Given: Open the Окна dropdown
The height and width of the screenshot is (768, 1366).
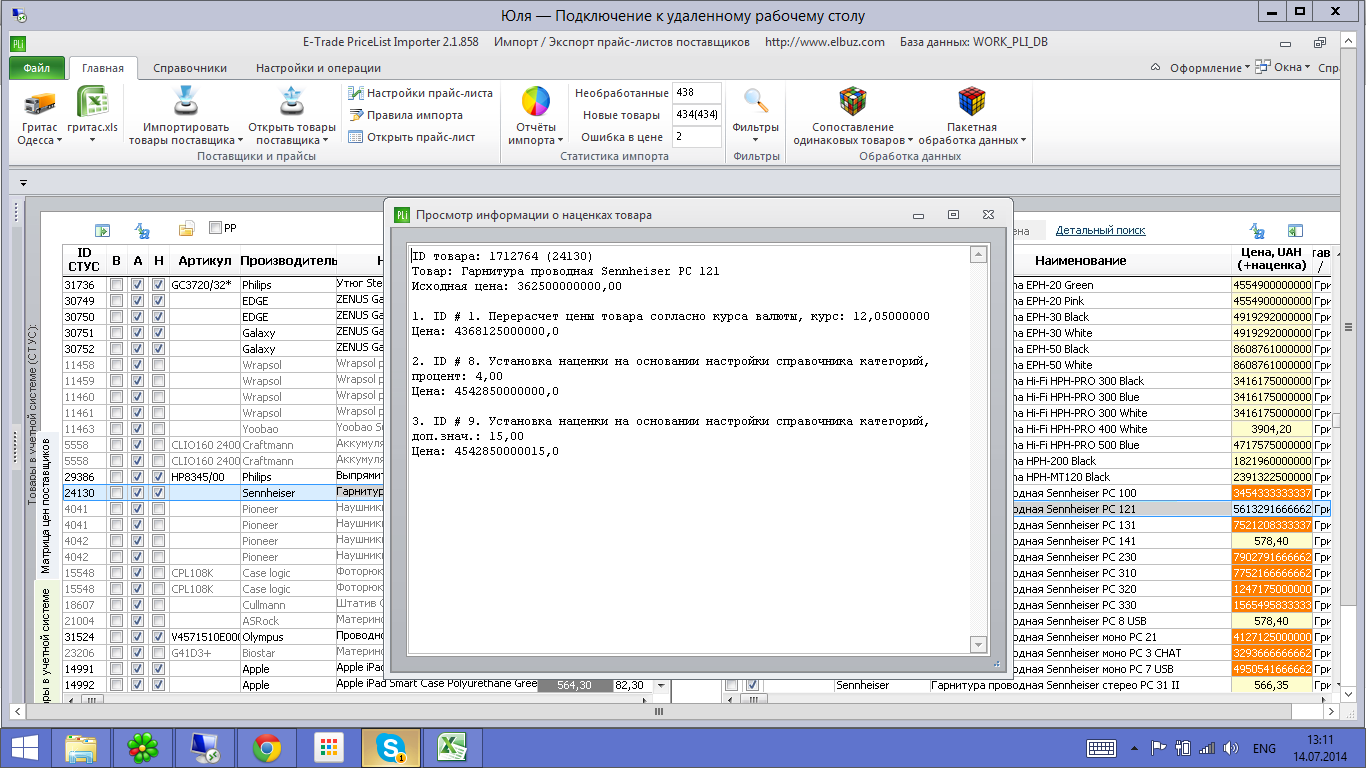Looking at the screenshot, I should (x=1281, y=68).
